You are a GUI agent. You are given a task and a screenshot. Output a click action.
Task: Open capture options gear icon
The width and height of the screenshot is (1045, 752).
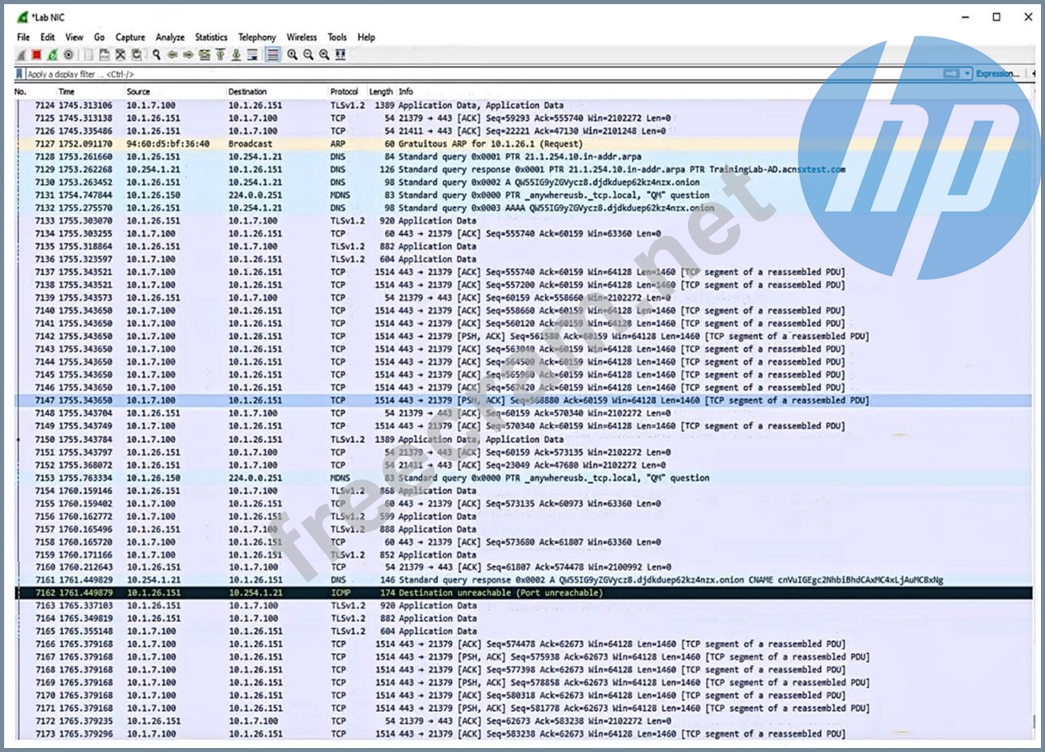coord(68,55)
